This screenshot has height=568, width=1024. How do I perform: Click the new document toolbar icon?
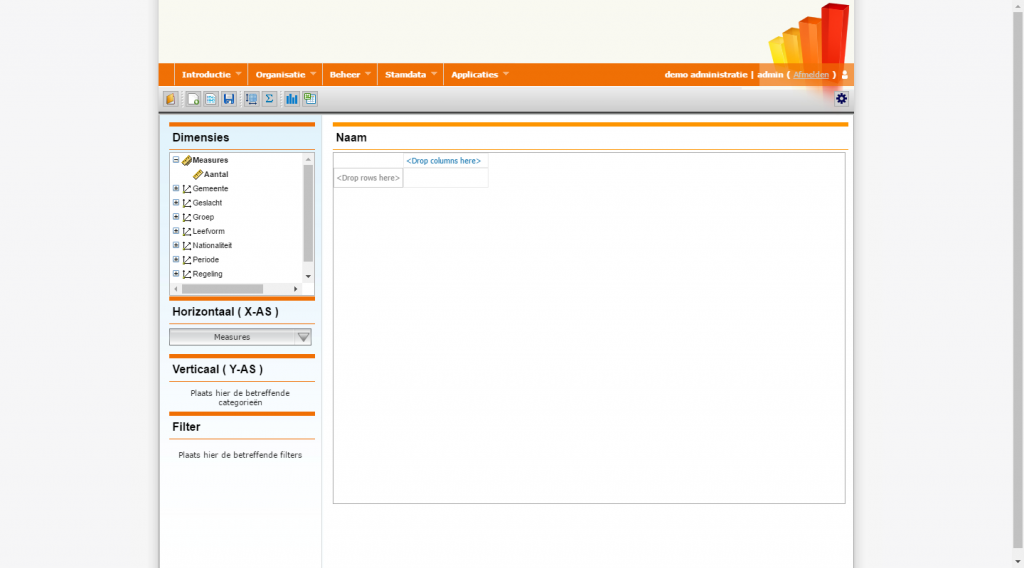click(193, 99)
